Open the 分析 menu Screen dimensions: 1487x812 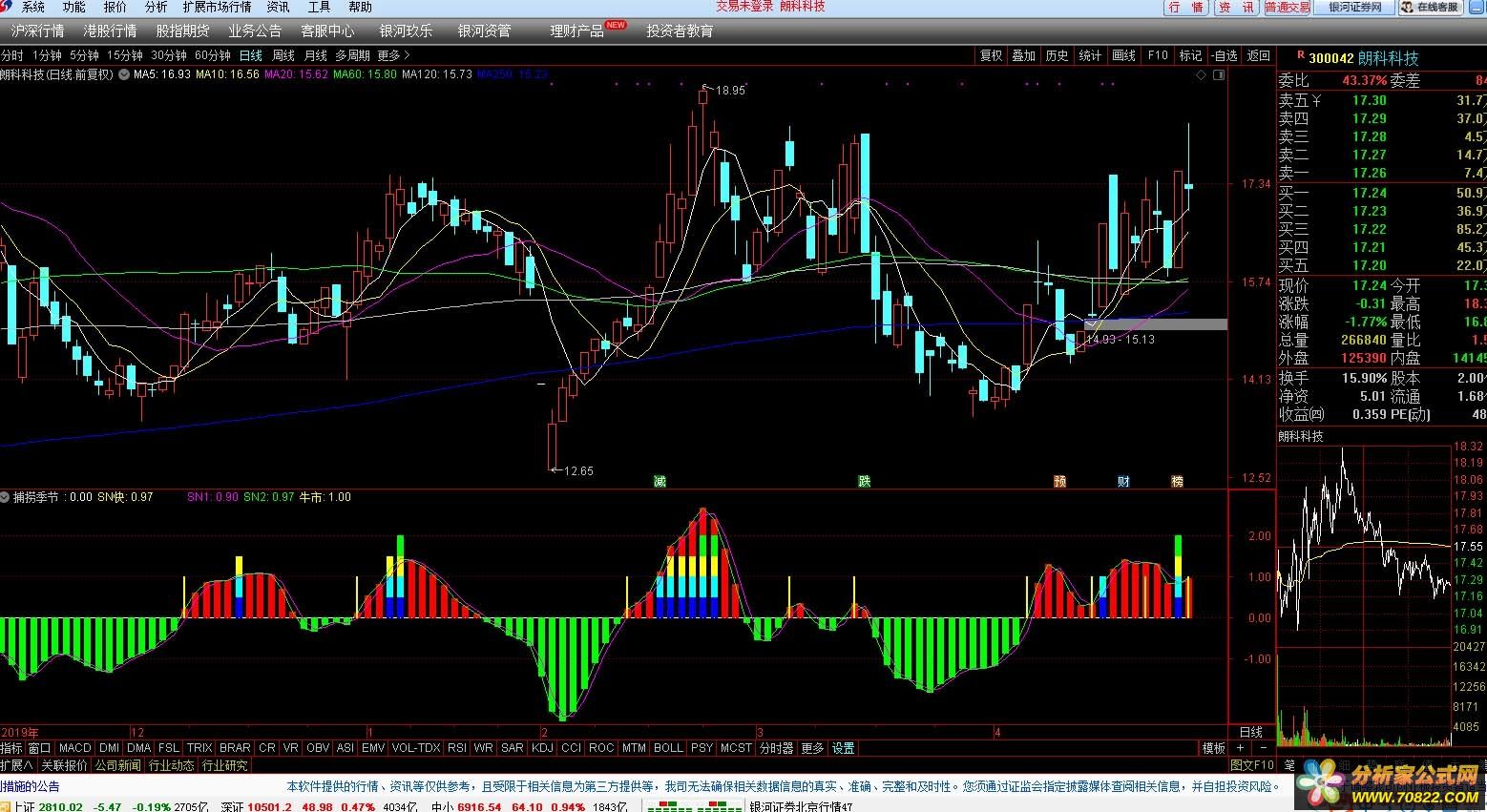point(157,7)
